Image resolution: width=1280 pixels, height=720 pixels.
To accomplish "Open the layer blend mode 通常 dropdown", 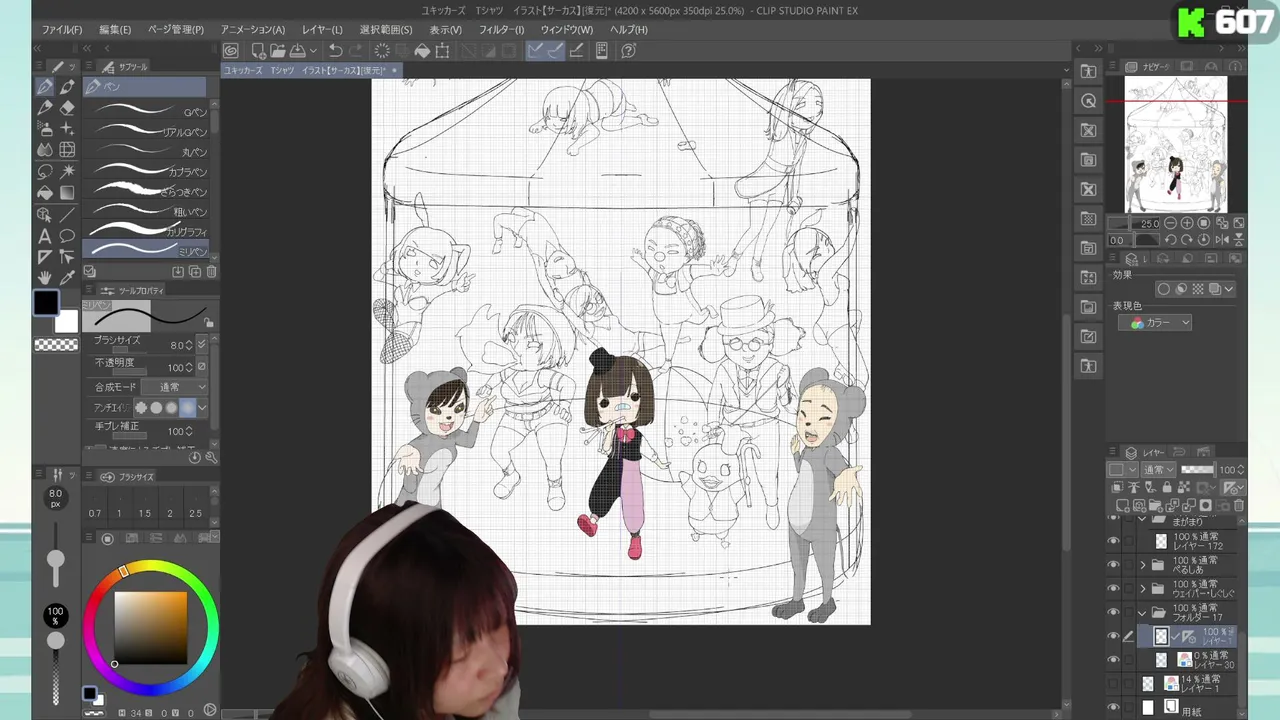I will (1158, 470).
